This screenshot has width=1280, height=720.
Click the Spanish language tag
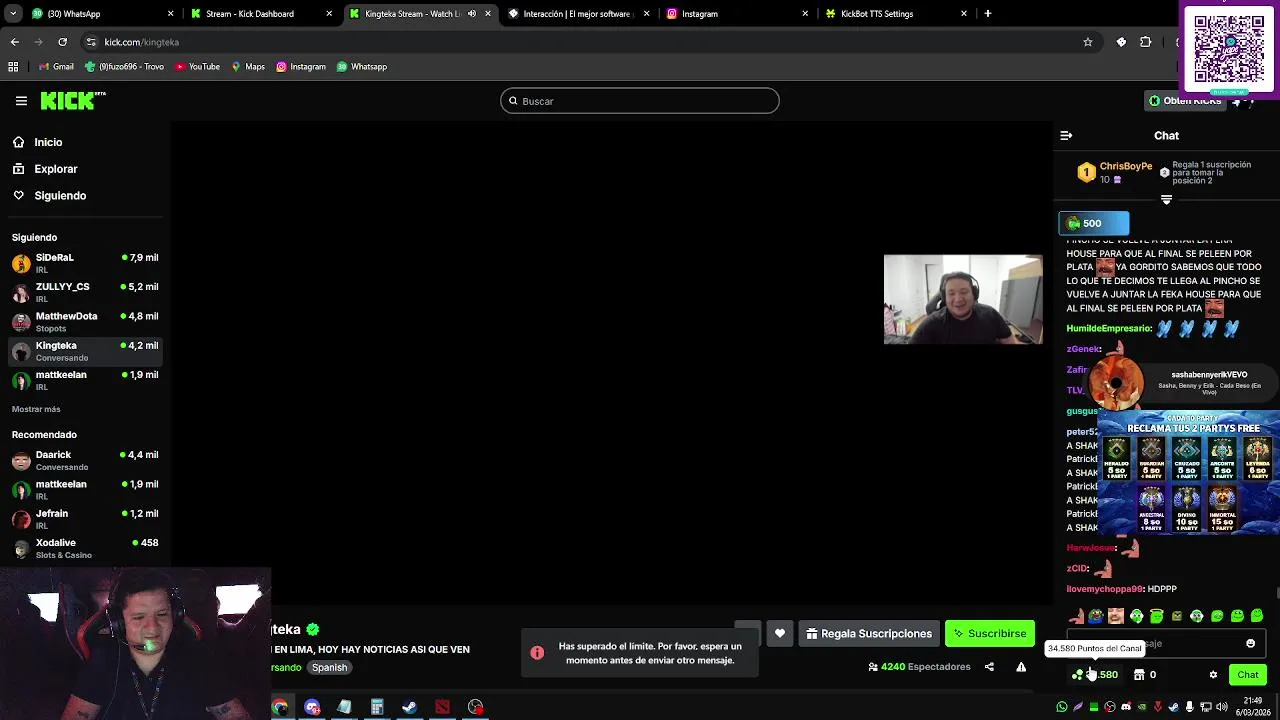pyautogui.click(x=329, y=668)
